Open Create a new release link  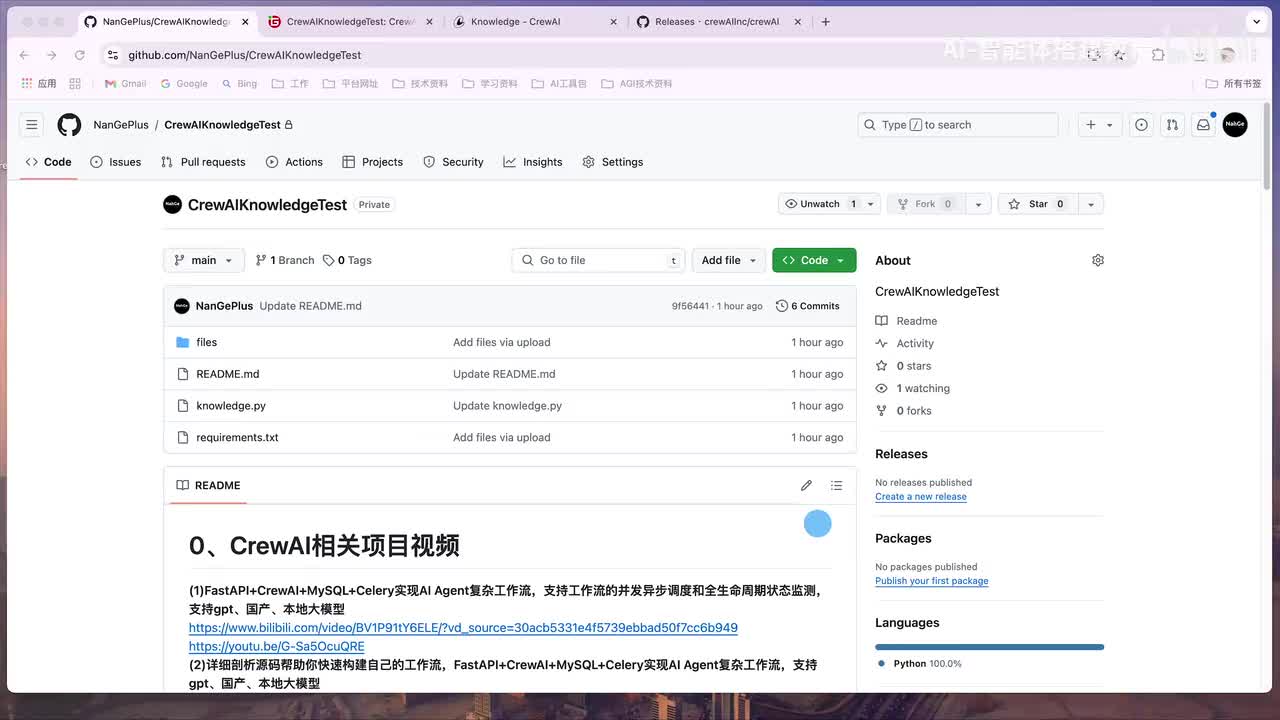pyautogui.click(x=921, y=496)
